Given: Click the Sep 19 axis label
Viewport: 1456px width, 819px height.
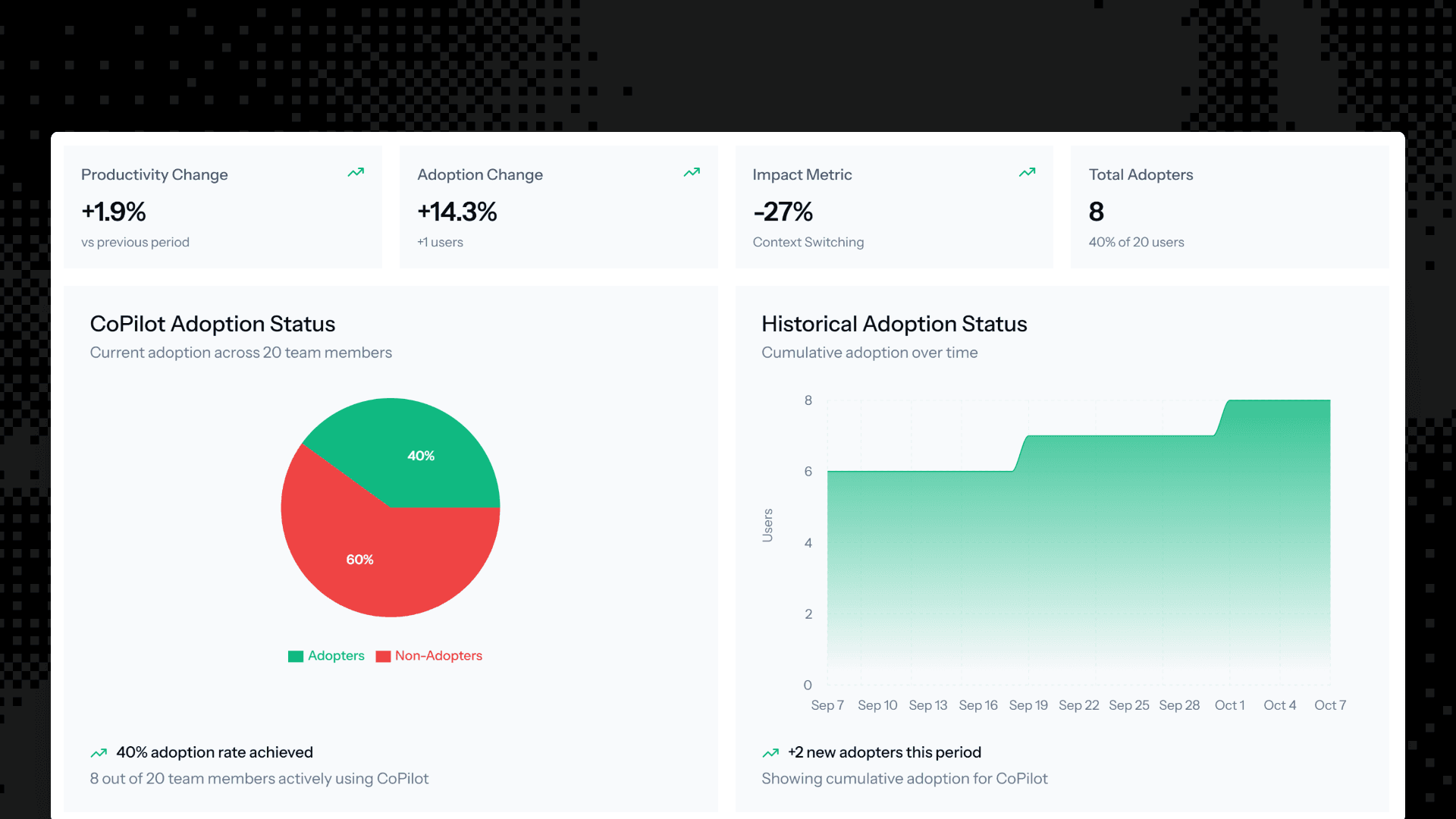Looking at the screenshot, I should point(1028,705).
